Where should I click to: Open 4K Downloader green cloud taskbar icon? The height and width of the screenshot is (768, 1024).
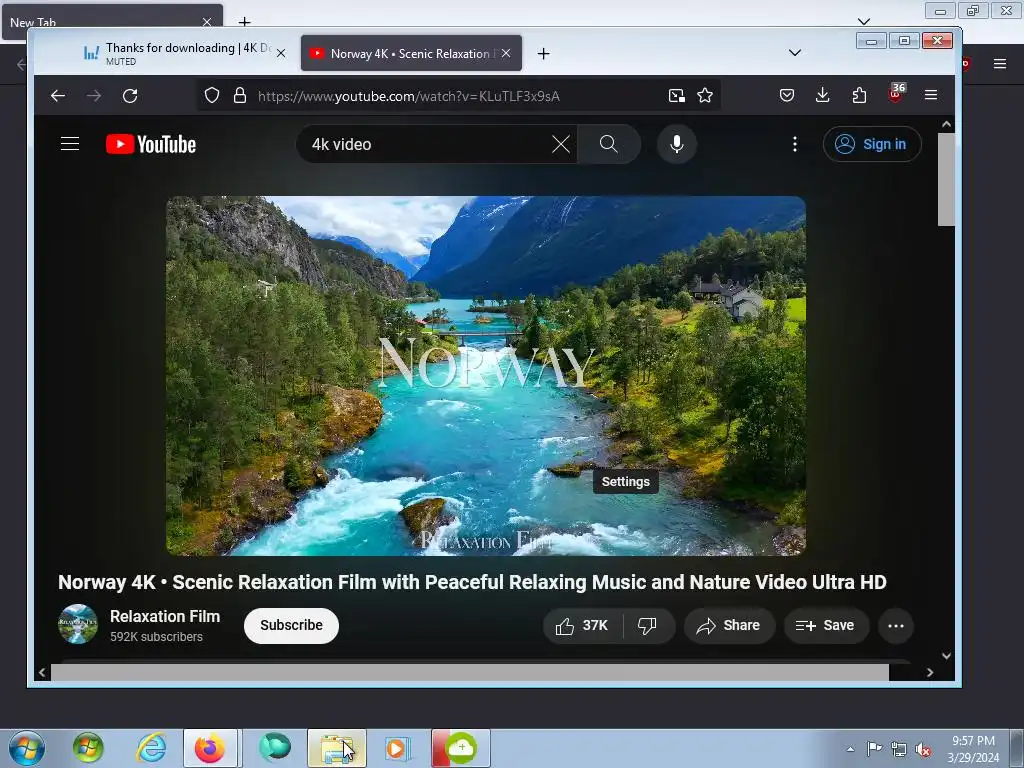[x=460, y=748]
